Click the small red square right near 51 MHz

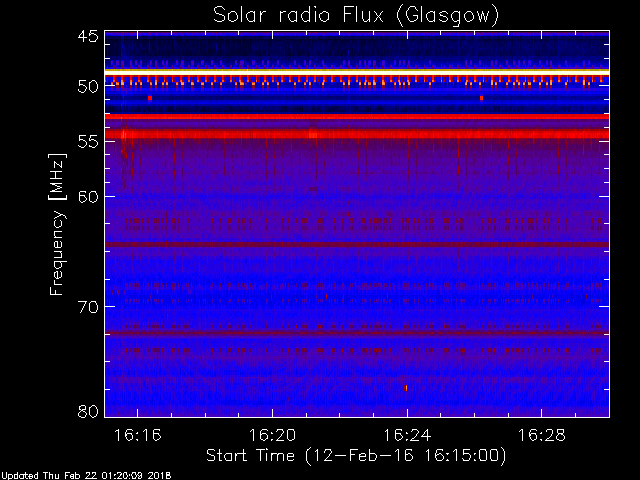click(482, 98)
